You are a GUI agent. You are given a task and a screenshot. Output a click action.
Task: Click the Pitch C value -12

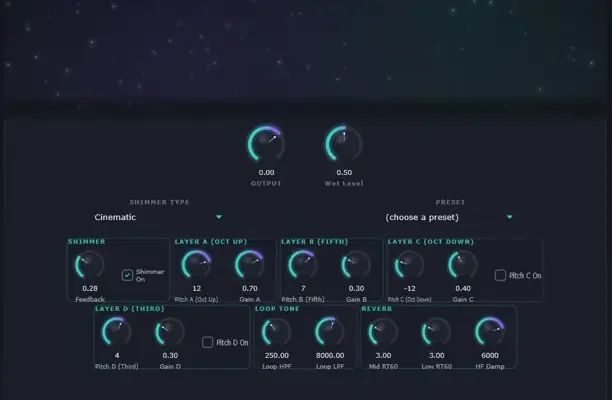click(409, 288)
